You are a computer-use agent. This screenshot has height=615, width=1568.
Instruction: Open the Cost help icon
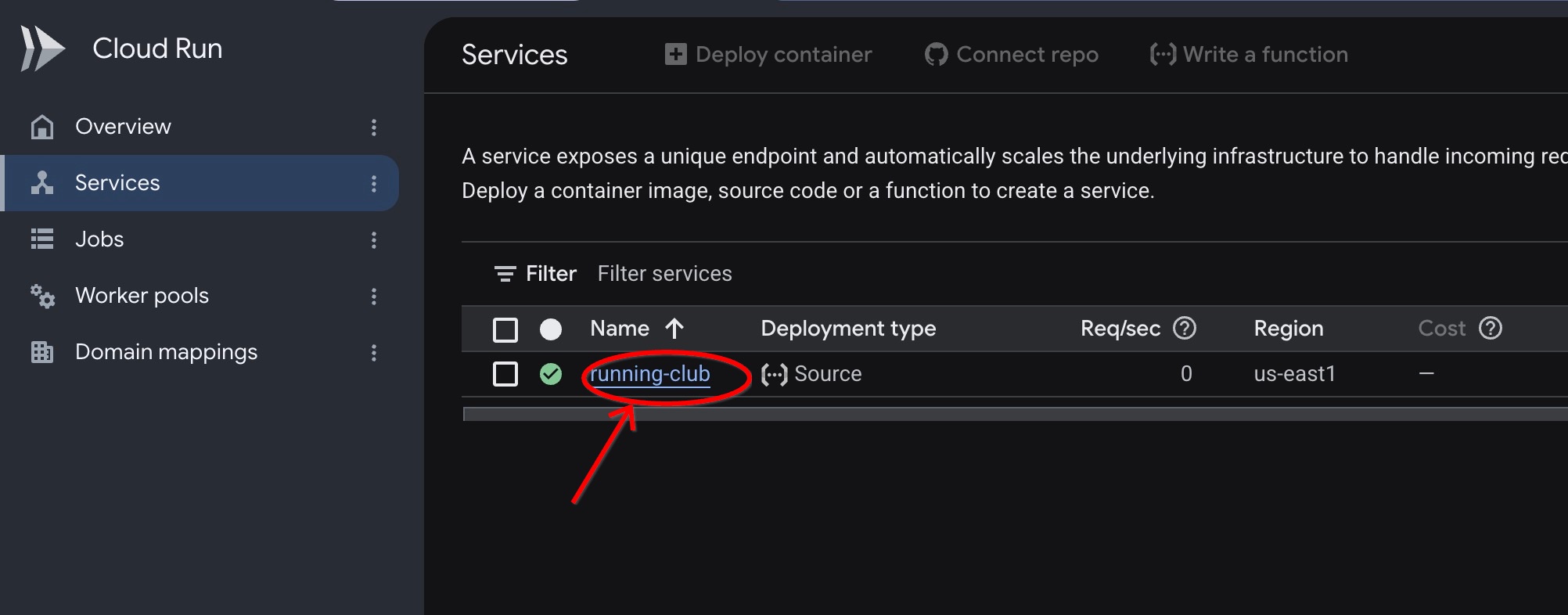point(1491,329)
